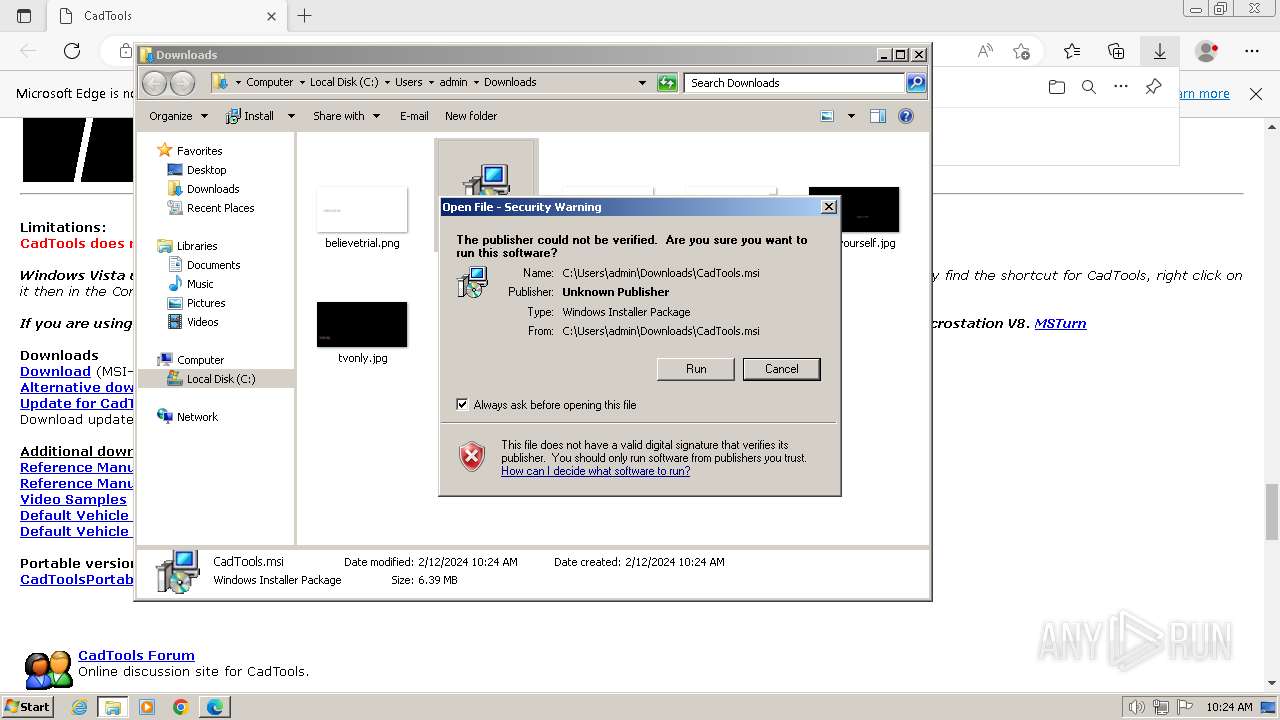
Task: Refresh the Downloads folder view
Action: (667, 83)
